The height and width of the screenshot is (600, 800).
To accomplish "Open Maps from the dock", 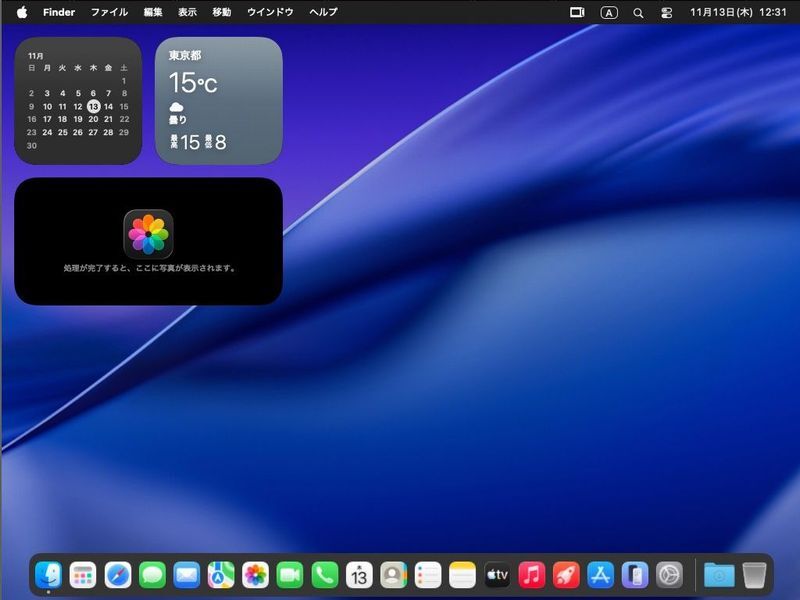I will (221, 575).
